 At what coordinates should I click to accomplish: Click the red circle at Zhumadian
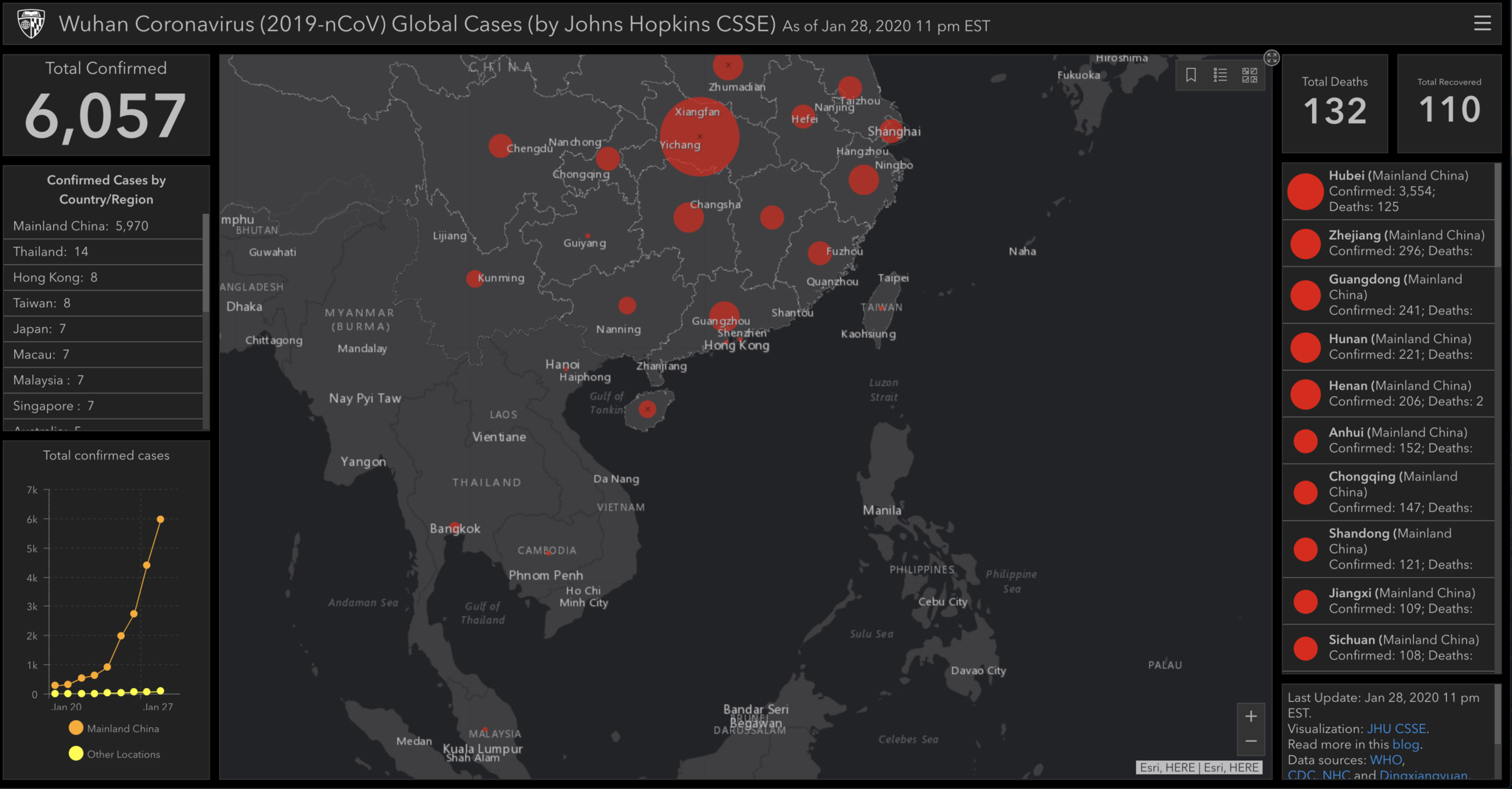(728, 65)
